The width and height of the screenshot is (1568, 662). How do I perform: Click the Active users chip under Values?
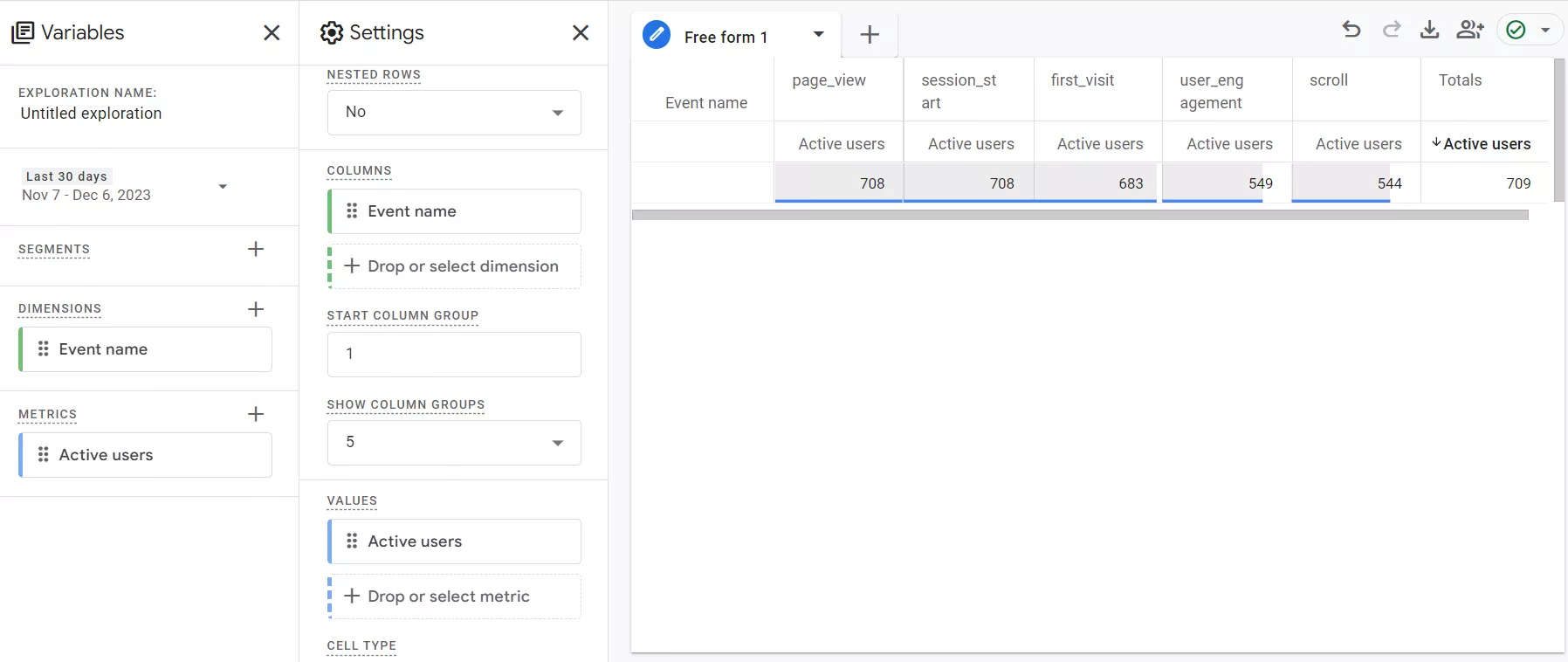454,541
